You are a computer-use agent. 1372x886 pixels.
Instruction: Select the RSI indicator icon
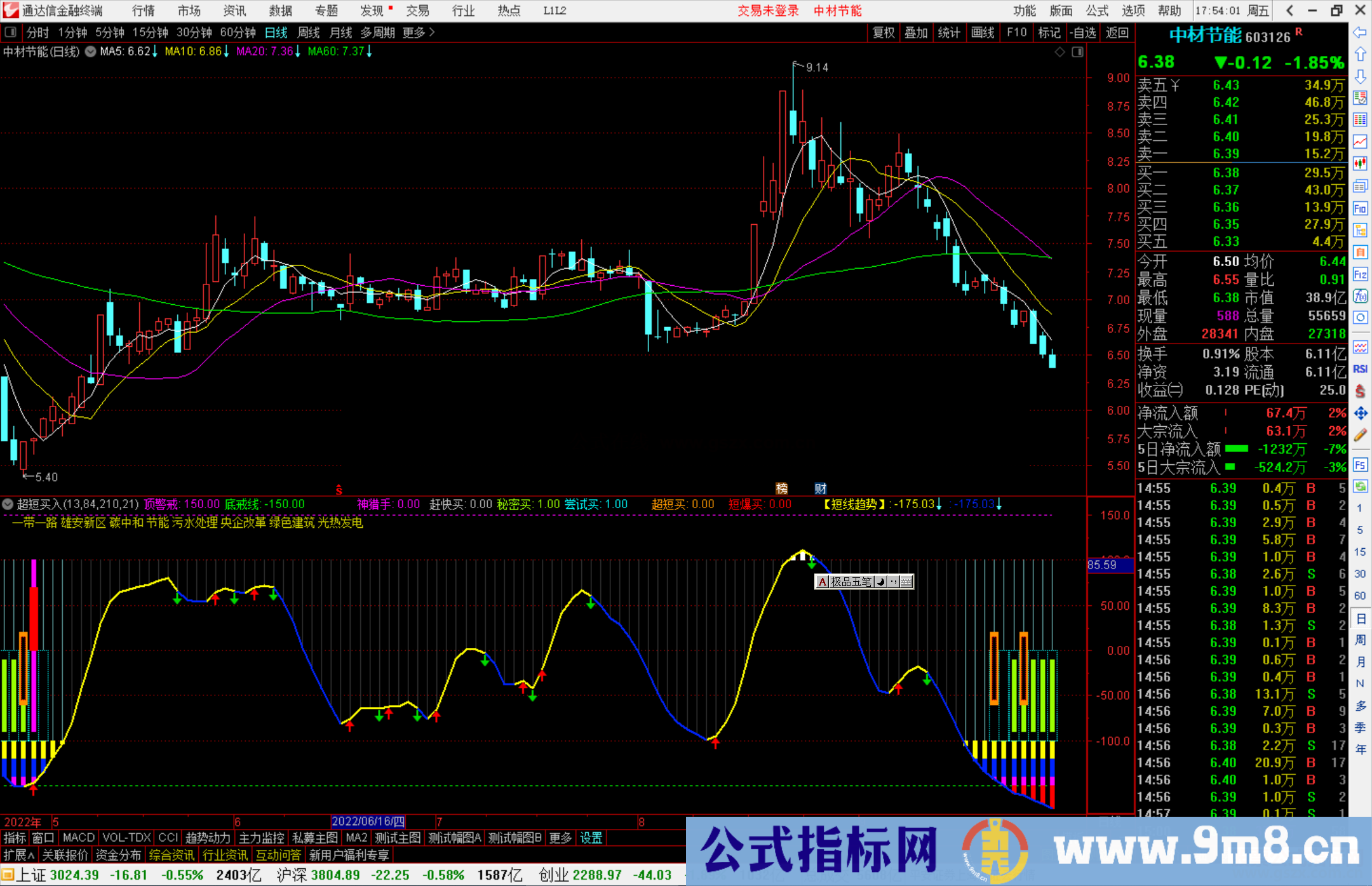click(1360, 369)
